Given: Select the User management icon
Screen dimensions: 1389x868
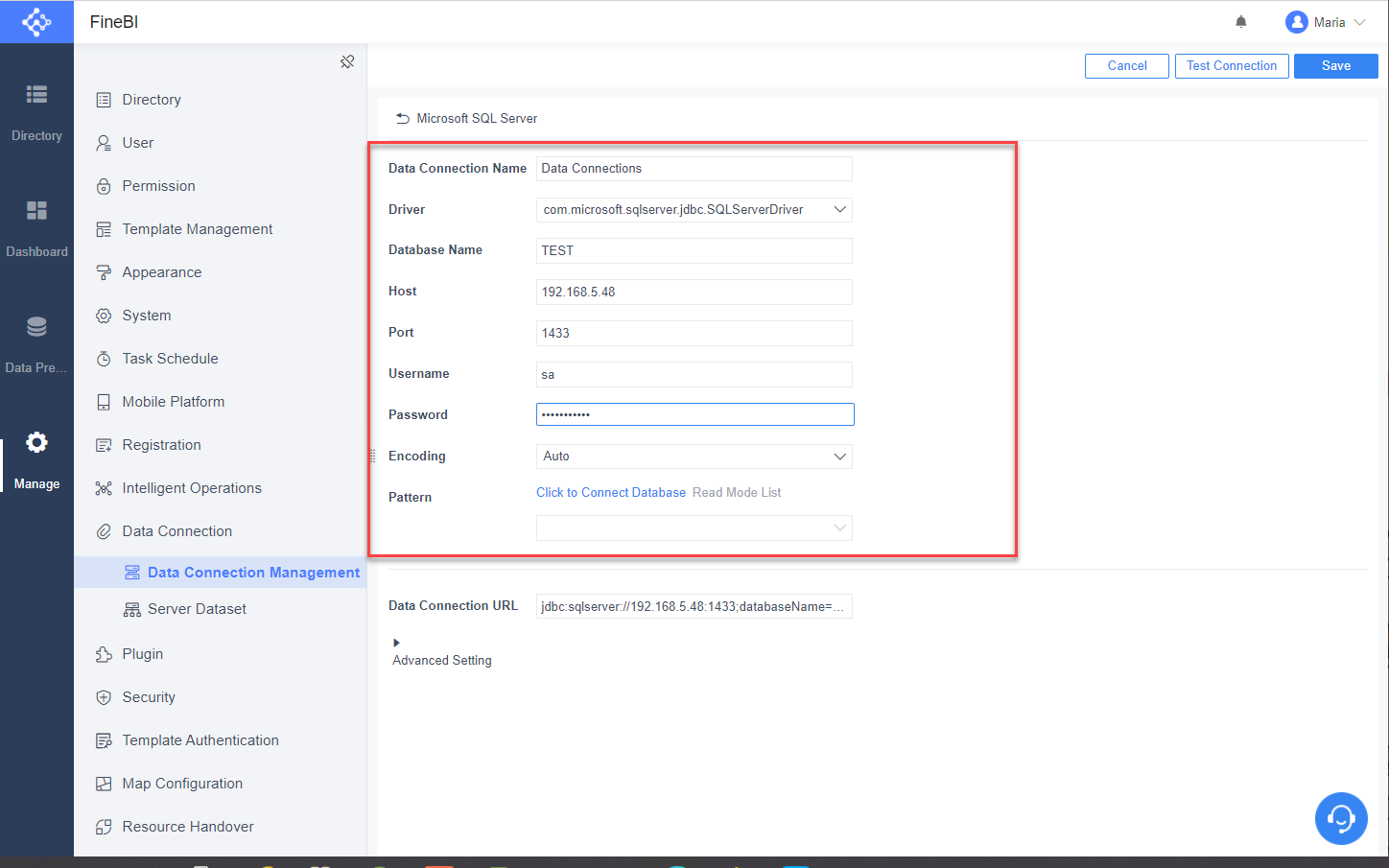Looking at the screenshot, I should 104,142.
